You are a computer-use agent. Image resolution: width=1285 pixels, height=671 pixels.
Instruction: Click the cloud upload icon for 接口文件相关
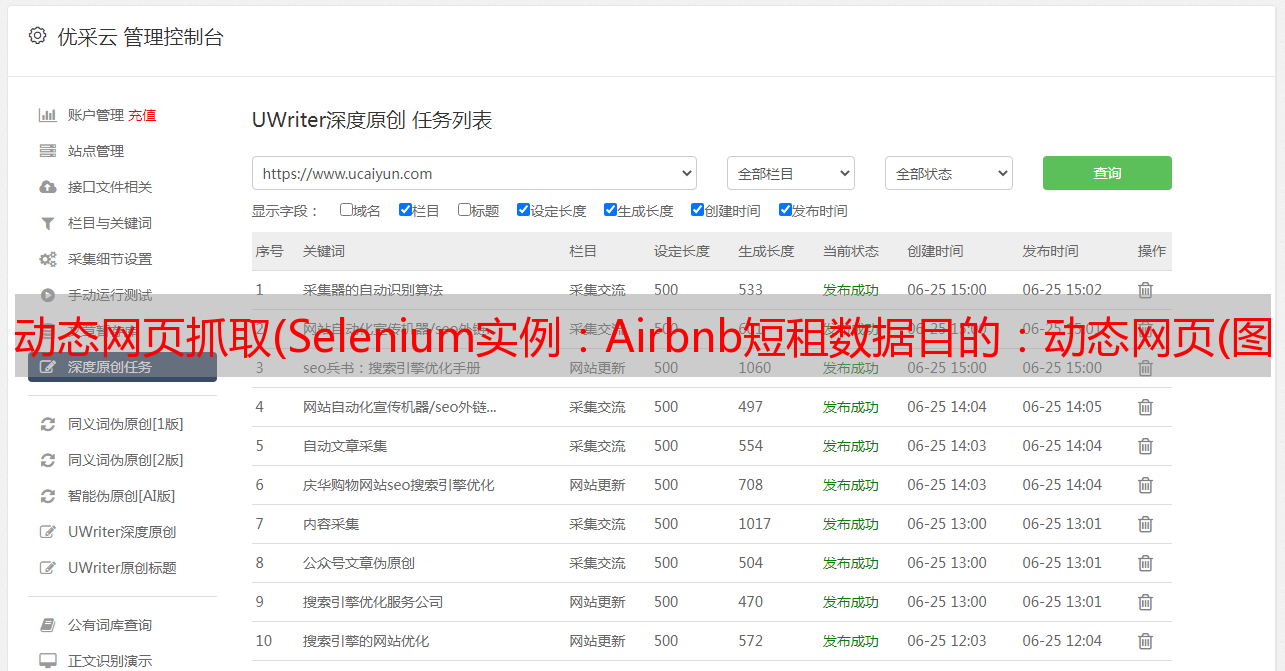(47, 187)
